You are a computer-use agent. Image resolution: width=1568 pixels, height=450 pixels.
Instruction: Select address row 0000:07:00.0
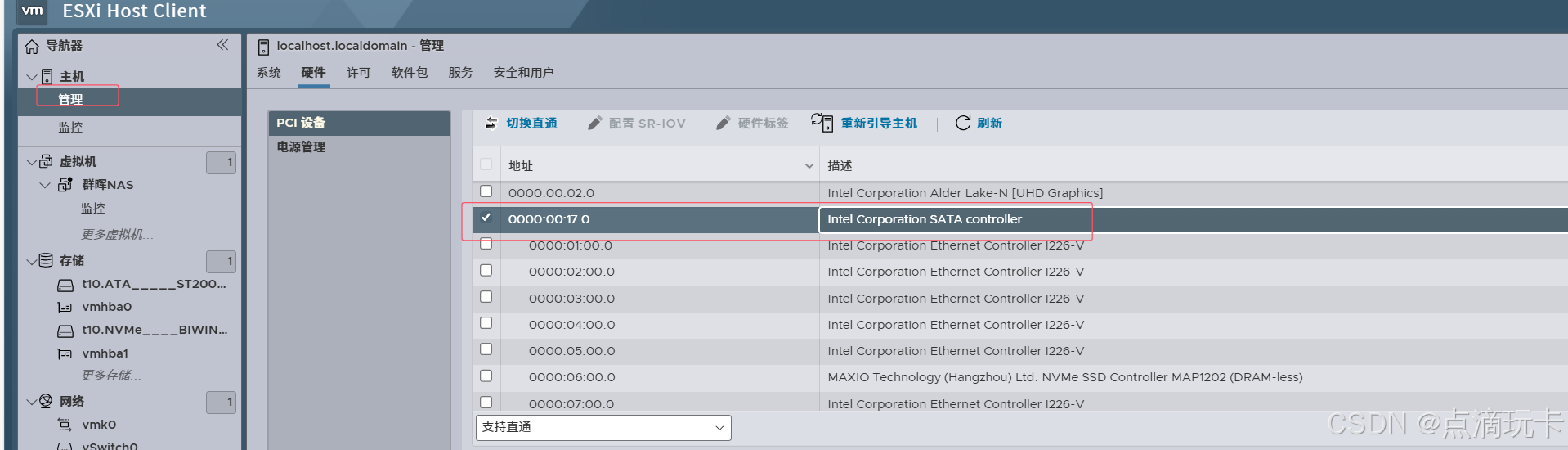tap(571, 403)
